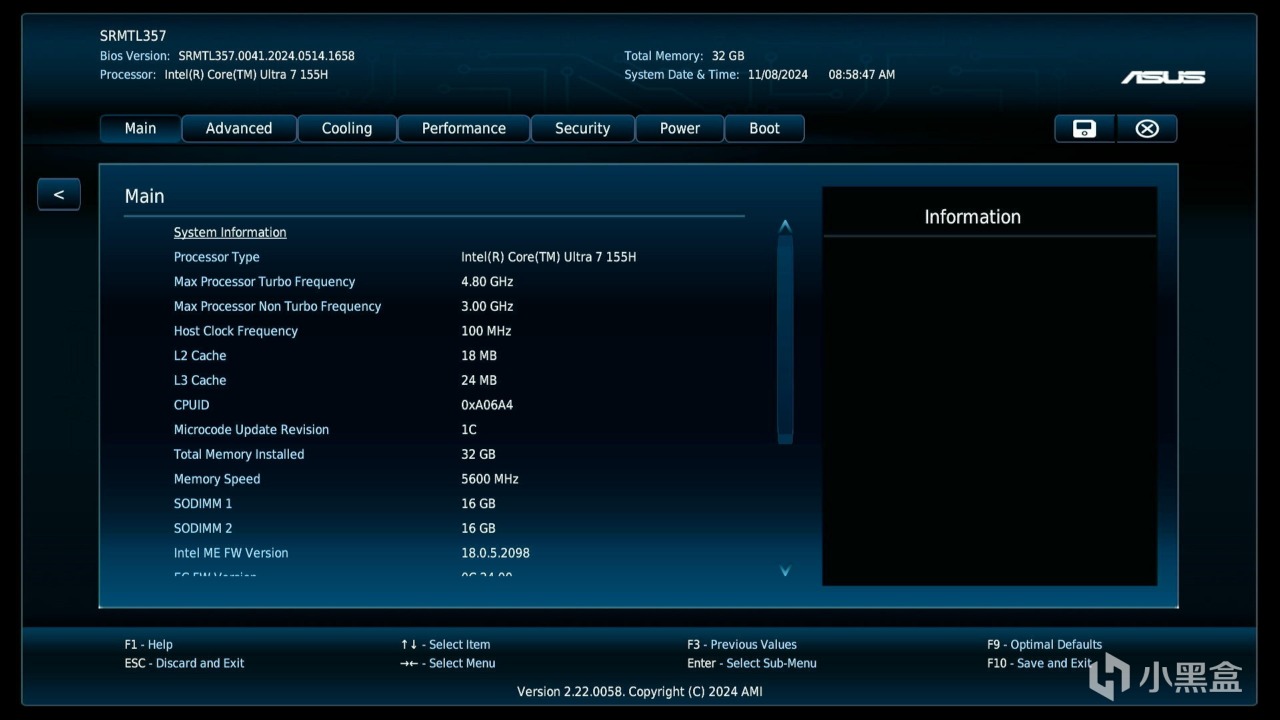Click the scrollbar thumb of the Main list

tap(785, 339)
